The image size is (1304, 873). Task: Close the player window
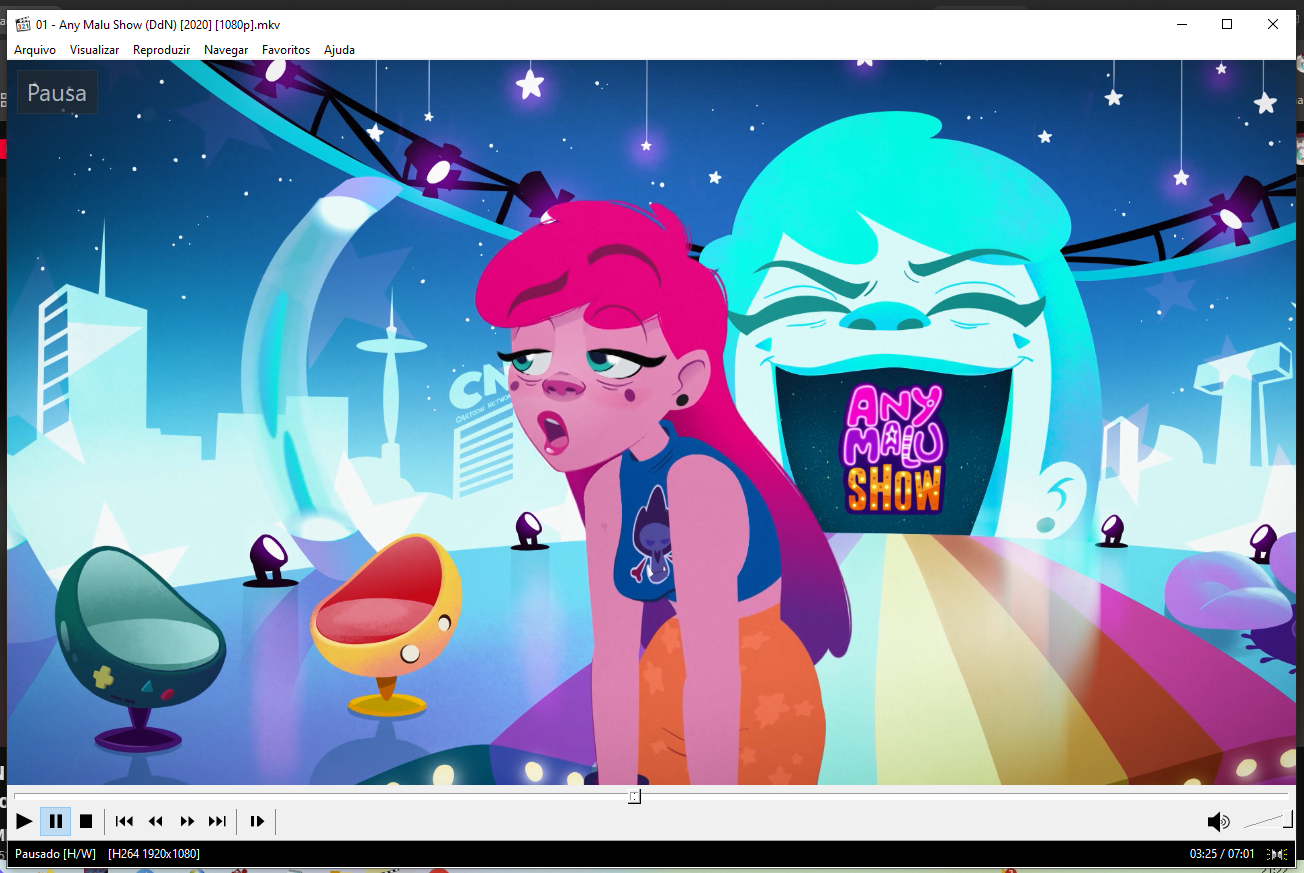1273,25
